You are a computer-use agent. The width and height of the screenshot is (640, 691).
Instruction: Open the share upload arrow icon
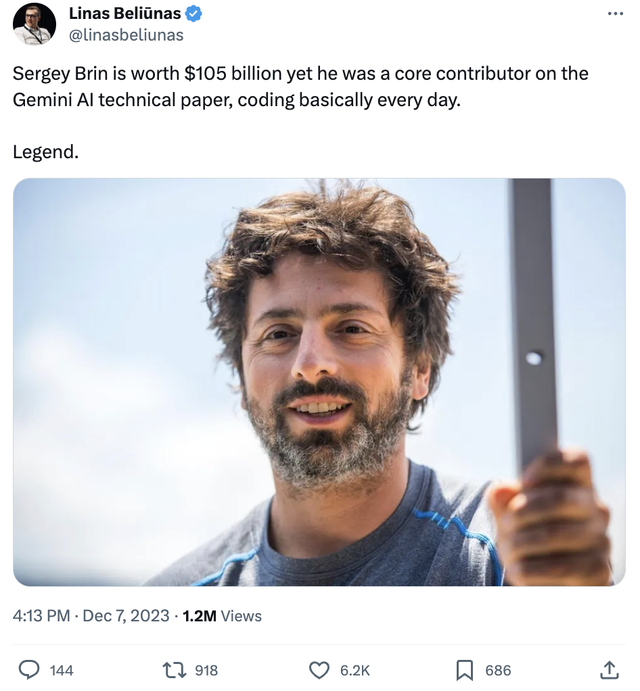tap(609, 670)
